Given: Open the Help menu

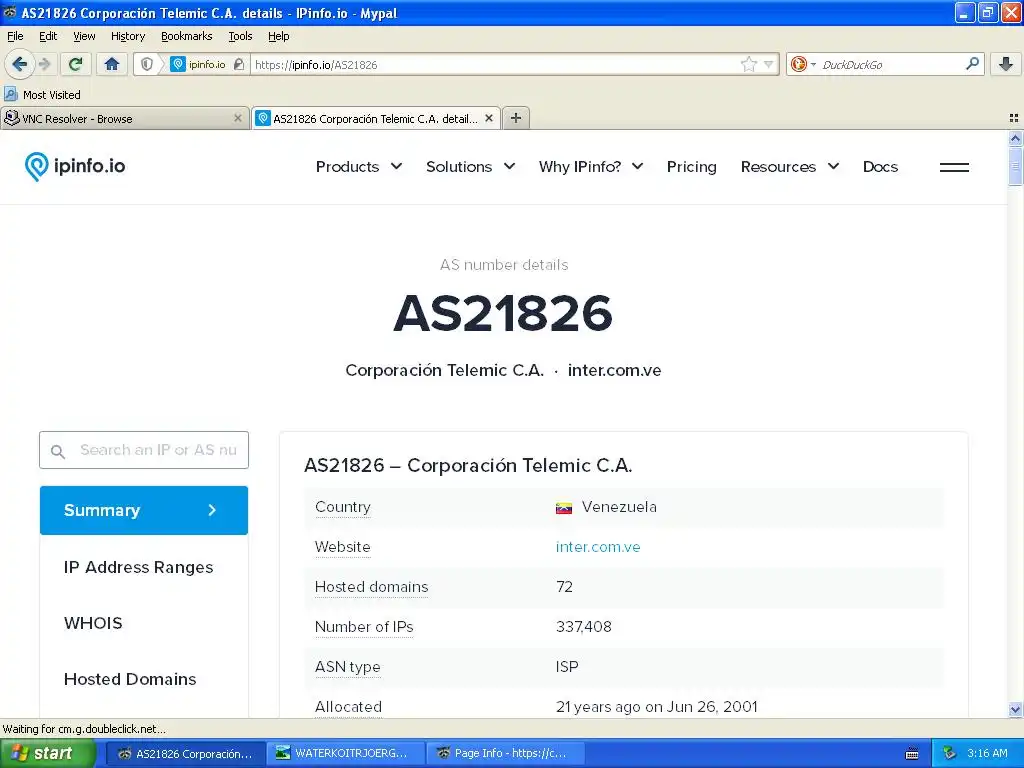Looking at the screenshot, I should 279,36.
